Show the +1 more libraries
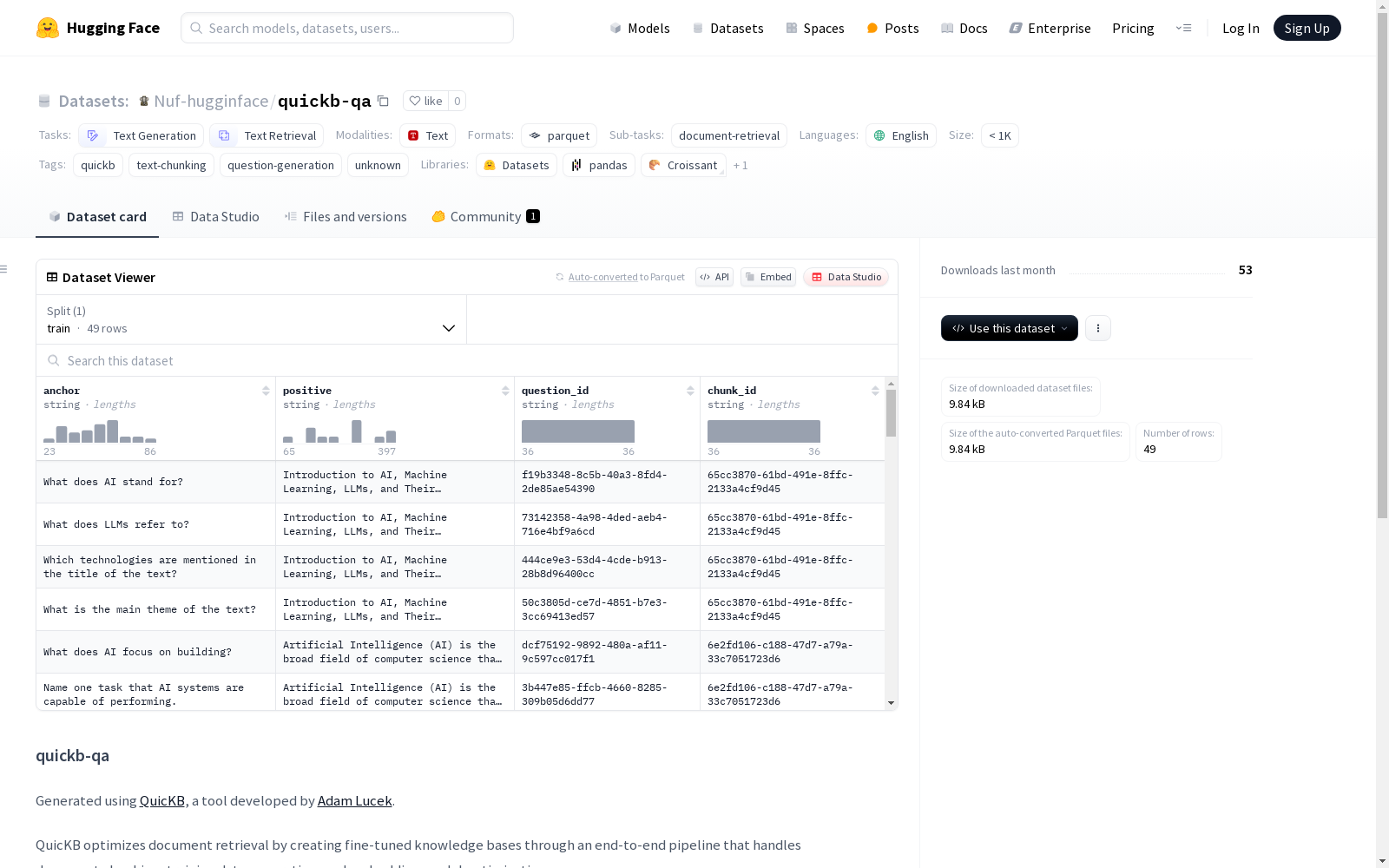The height and width of the screenshot is (868, 1389). pyautogui.click(x=741, y=165)
